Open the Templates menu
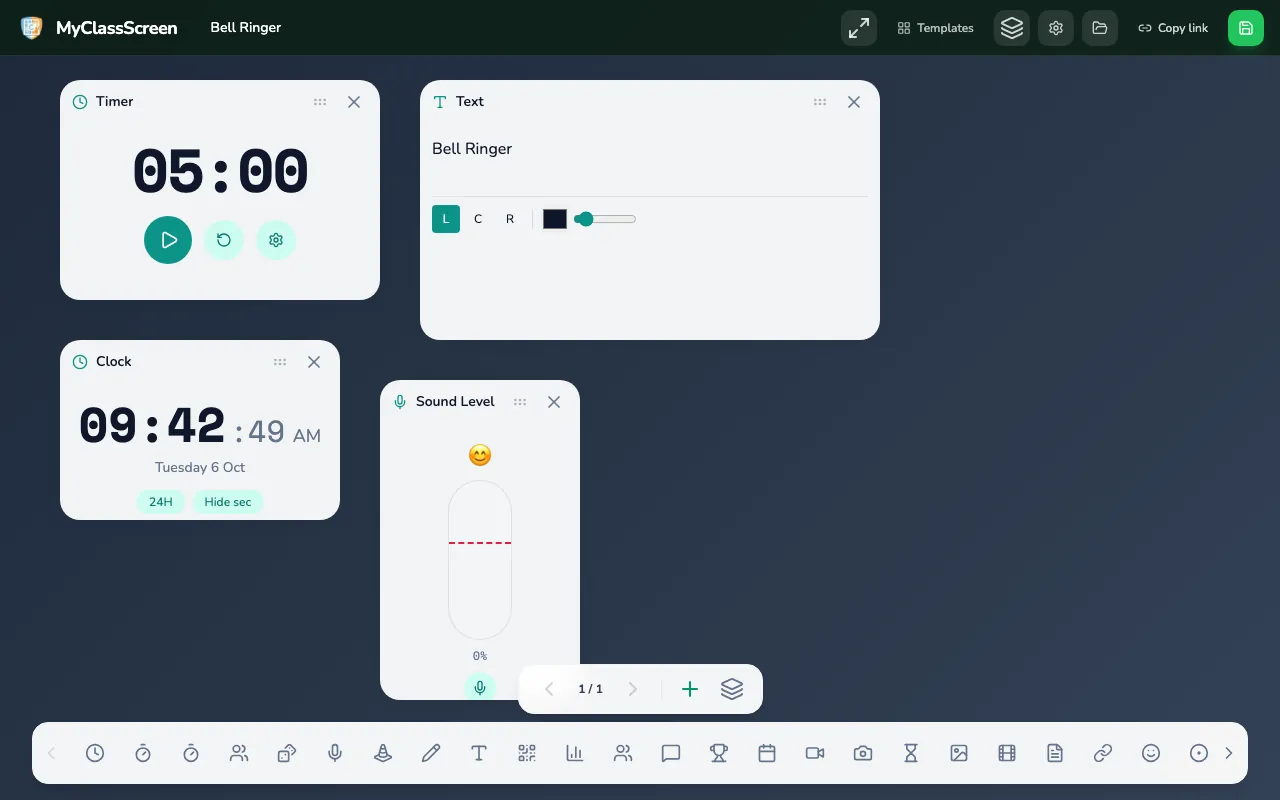The image size is (1280, 800). click(935, 28)
